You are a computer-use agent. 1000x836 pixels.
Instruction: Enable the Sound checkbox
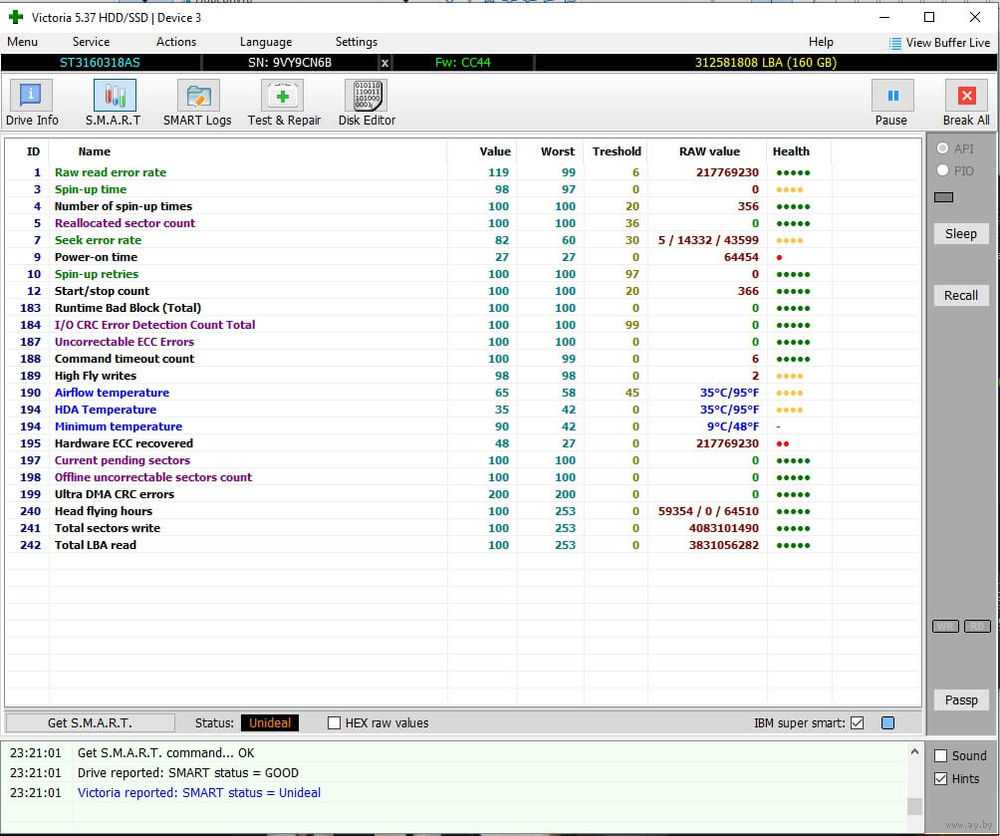(941, 756)
